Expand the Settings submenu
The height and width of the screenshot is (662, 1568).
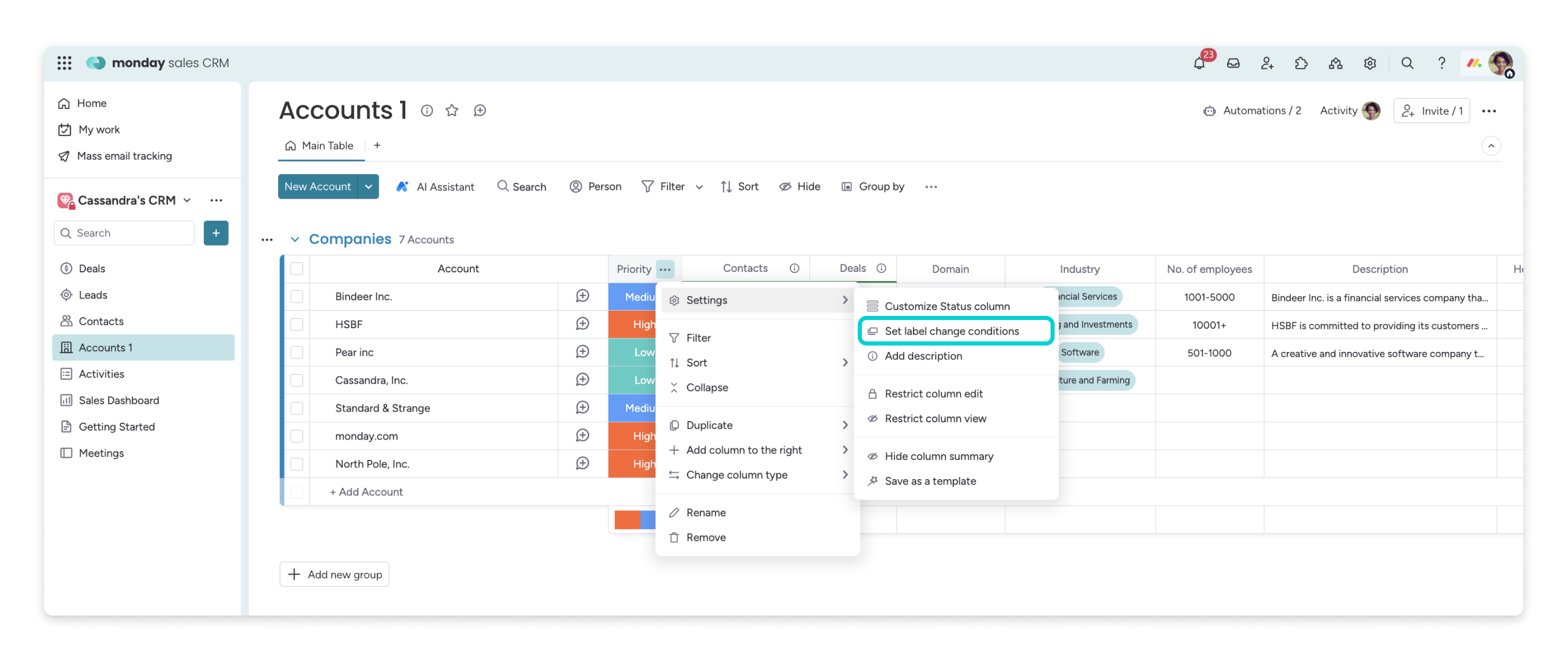(x=758, y=301)
